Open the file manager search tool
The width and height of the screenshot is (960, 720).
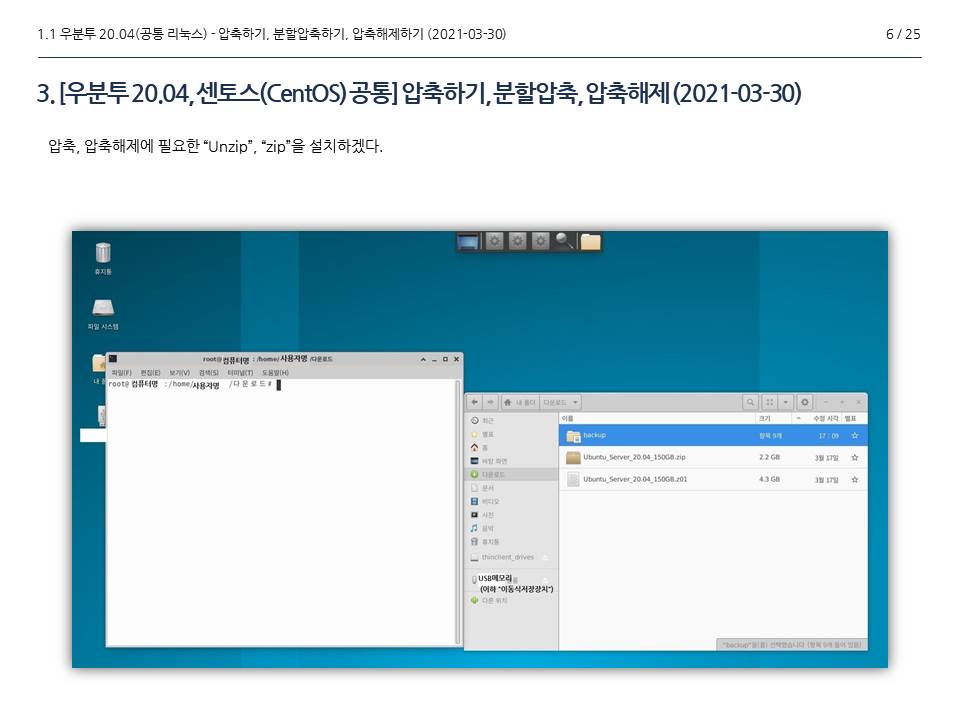click(x=750, y=402)
